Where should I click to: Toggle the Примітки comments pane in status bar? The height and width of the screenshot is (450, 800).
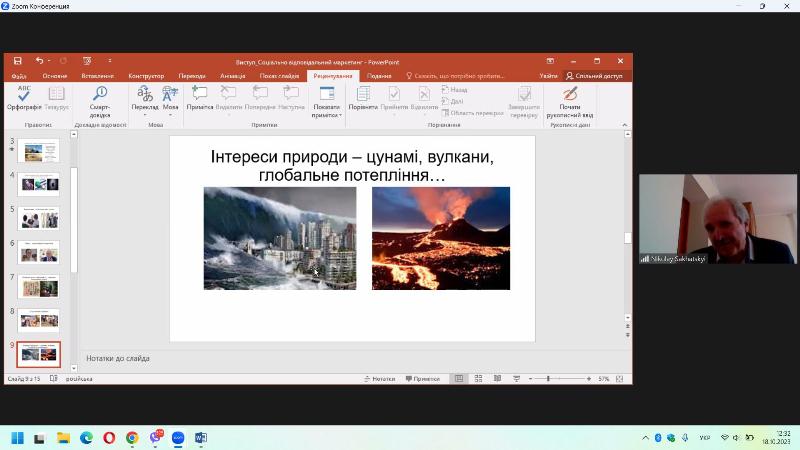(422, 379)
